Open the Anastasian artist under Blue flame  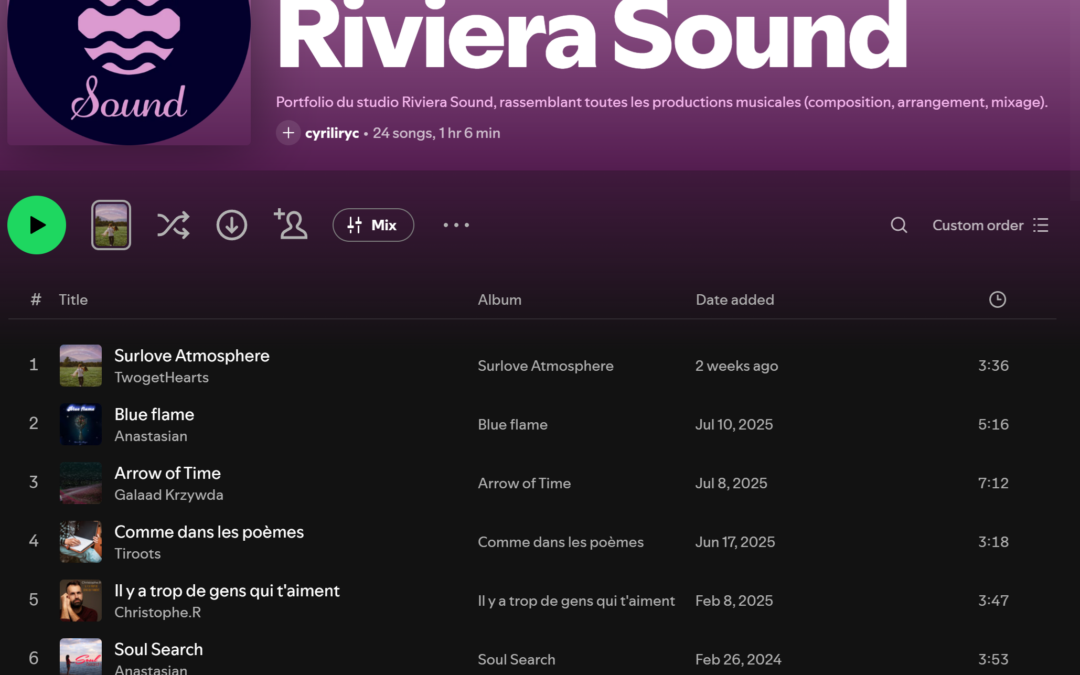tap(151, 436)
